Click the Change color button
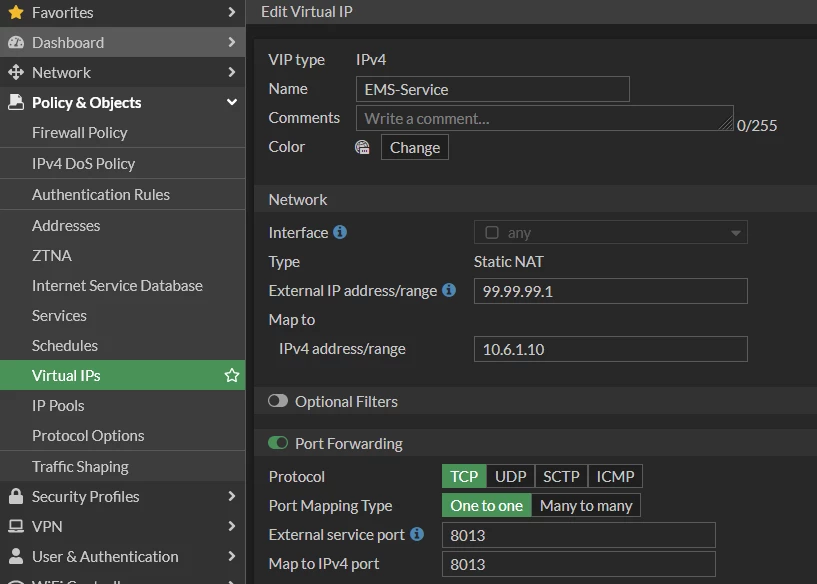817x584 pixels. click(415, 147)
